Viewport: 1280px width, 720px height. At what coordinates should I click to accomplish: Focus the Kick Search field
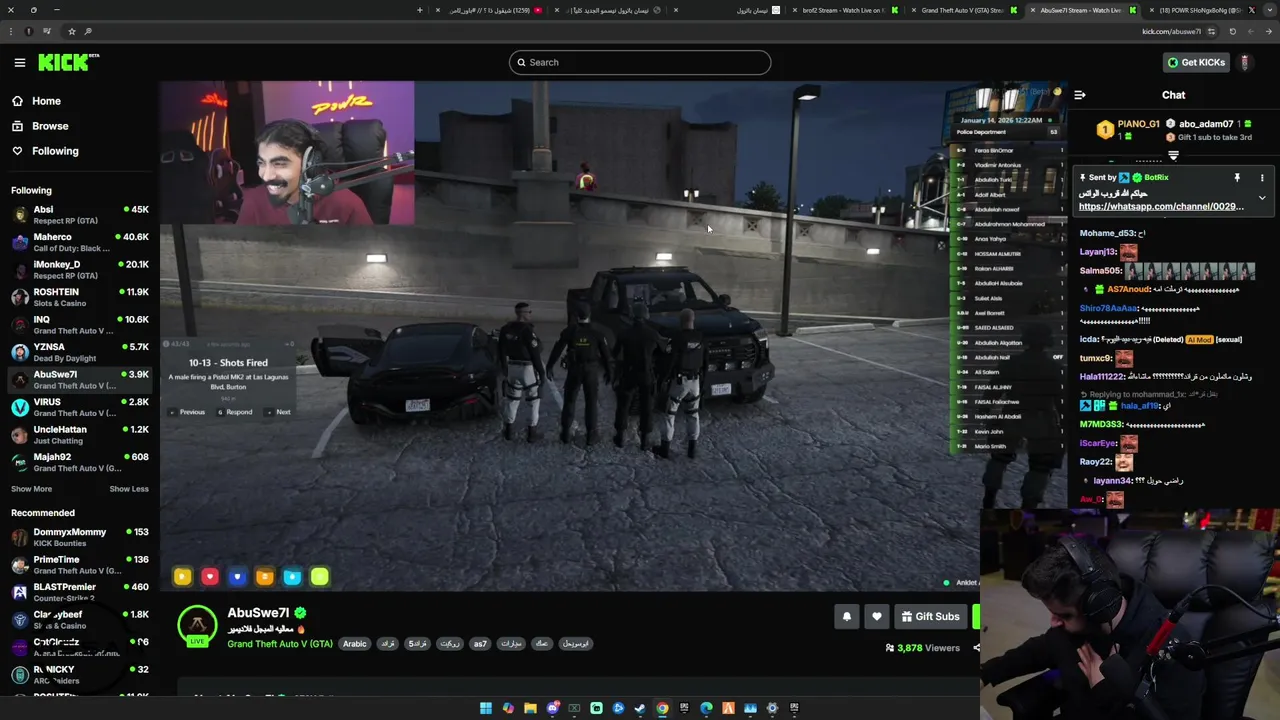click(x=640, y=62)
